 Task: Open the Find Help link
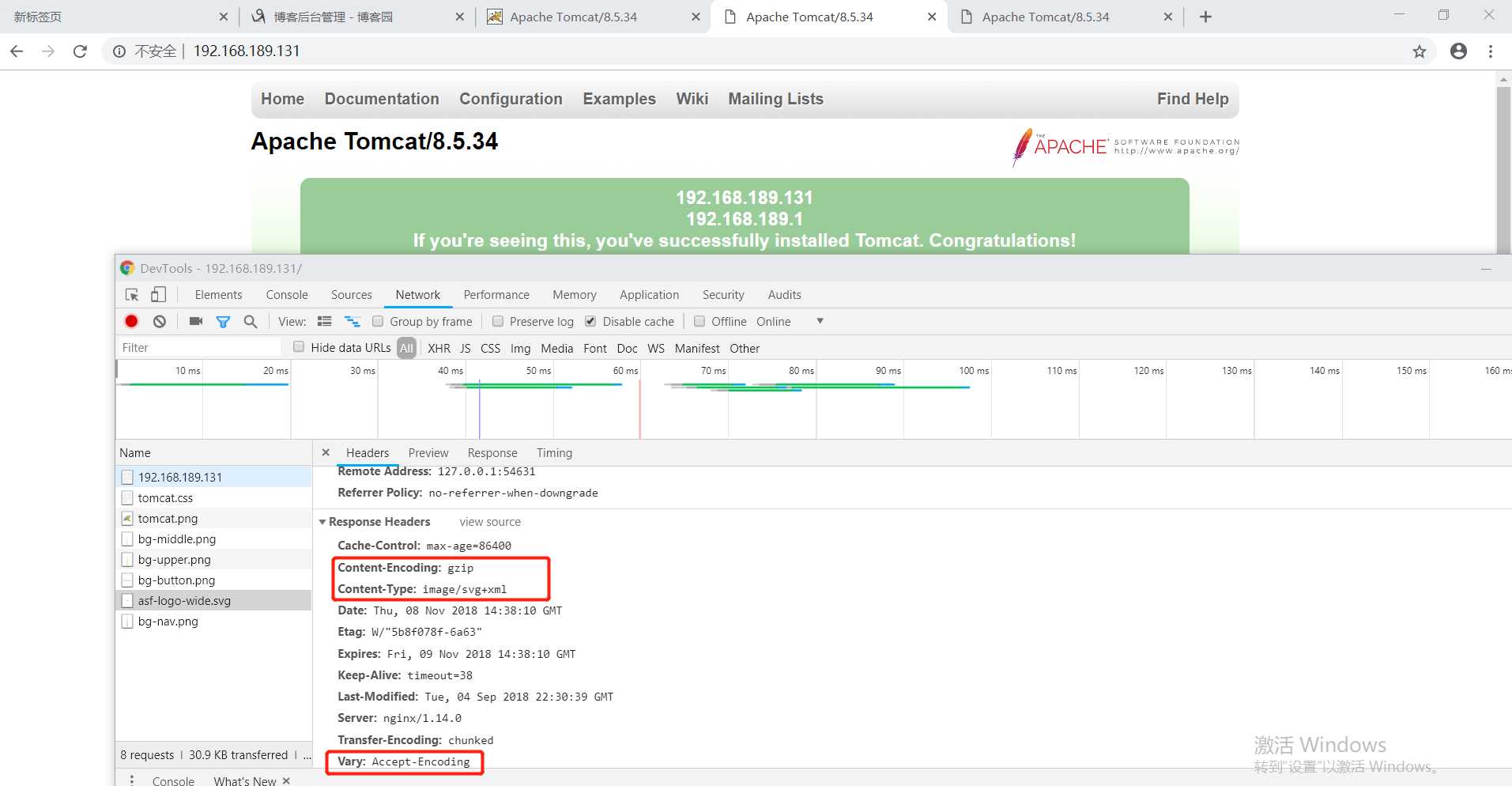pyautogui.click(x=1193, y=99)
